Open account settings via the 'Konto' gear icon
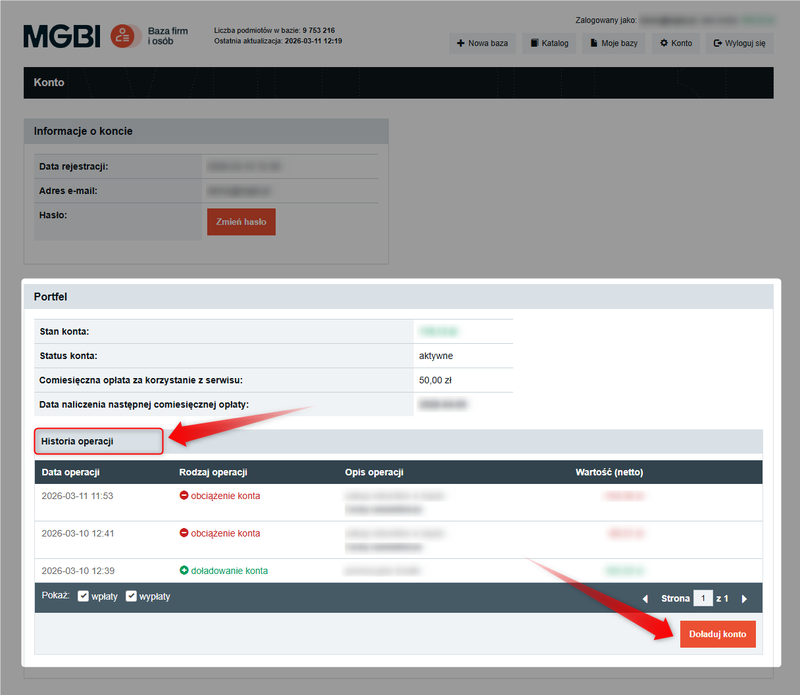This screenshot has width=800, height=695. click(x=664, y=43)
